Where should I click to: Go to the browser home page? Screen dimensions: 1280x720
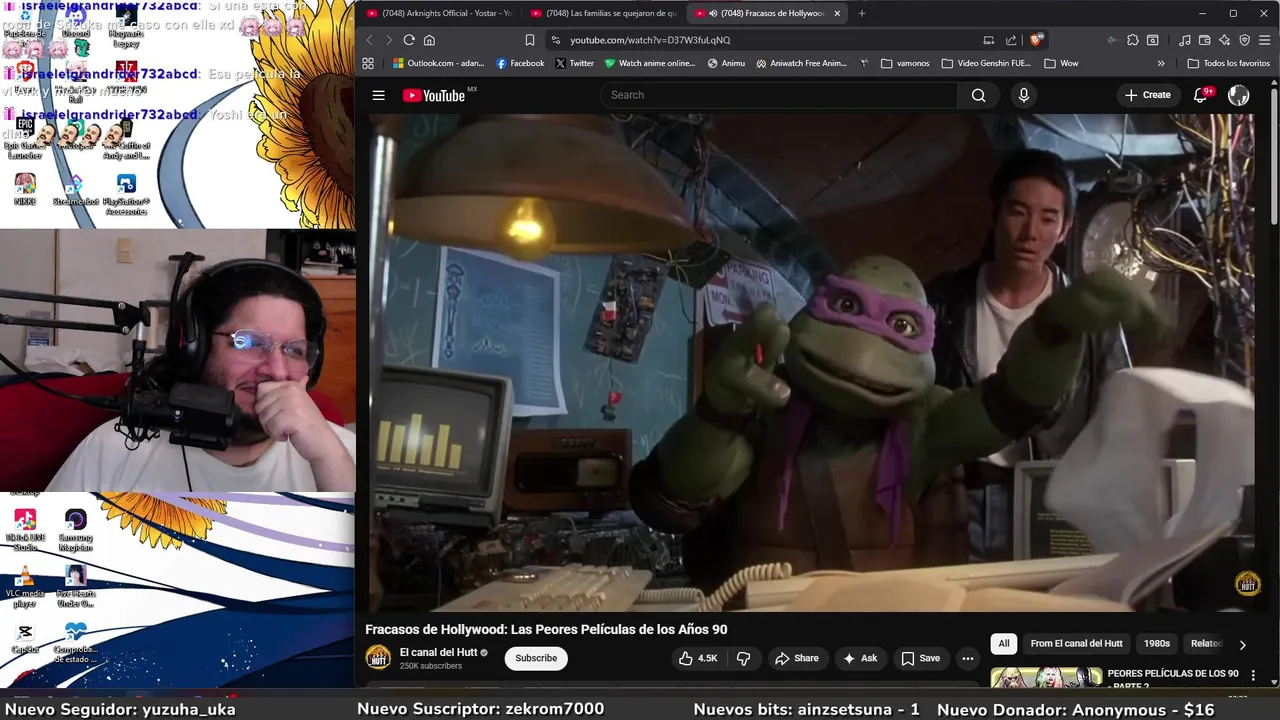click(429, 40)
